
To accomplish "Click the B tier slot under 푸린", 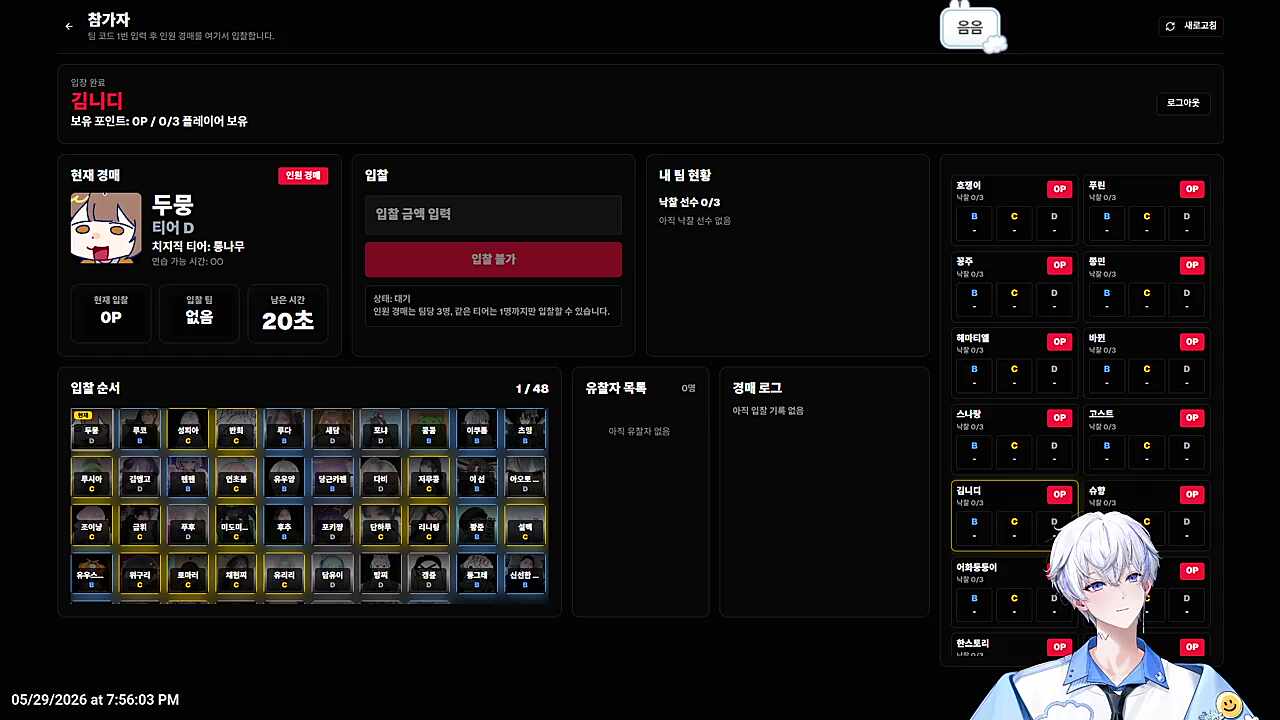I will pos(1106,223).
